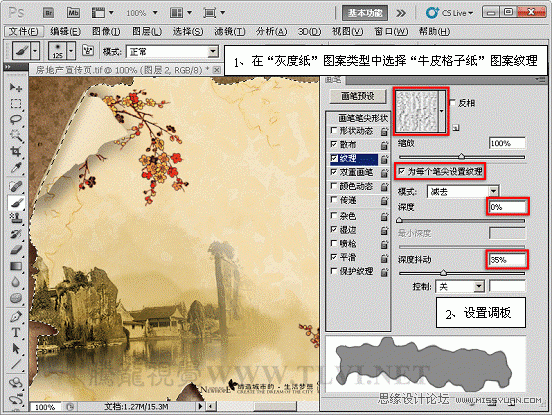
Task: Click 画笔预设 button
Action: pyautogui.click(x=358, y=96)
